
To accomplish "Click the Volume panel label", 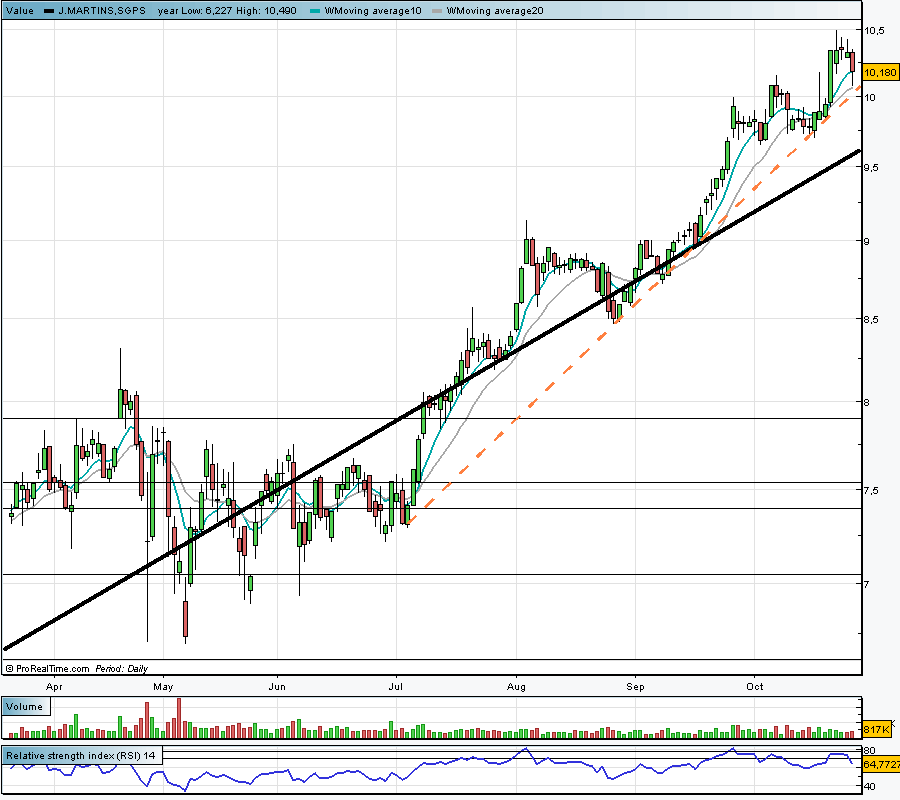I will pyautogui.click(x=25, y=707).
